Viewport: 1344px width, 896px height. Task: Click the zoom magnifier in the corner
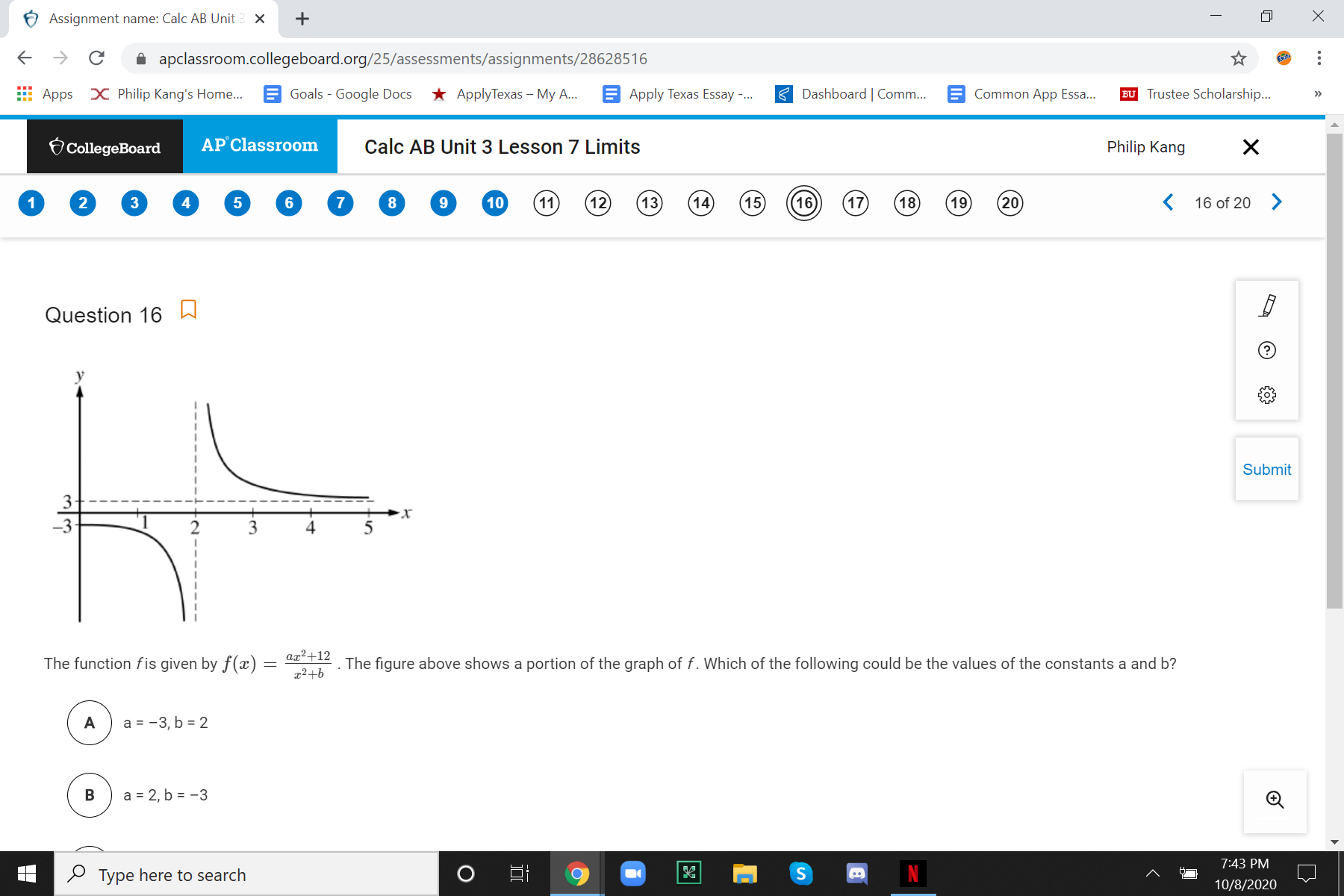(1275, 799)
